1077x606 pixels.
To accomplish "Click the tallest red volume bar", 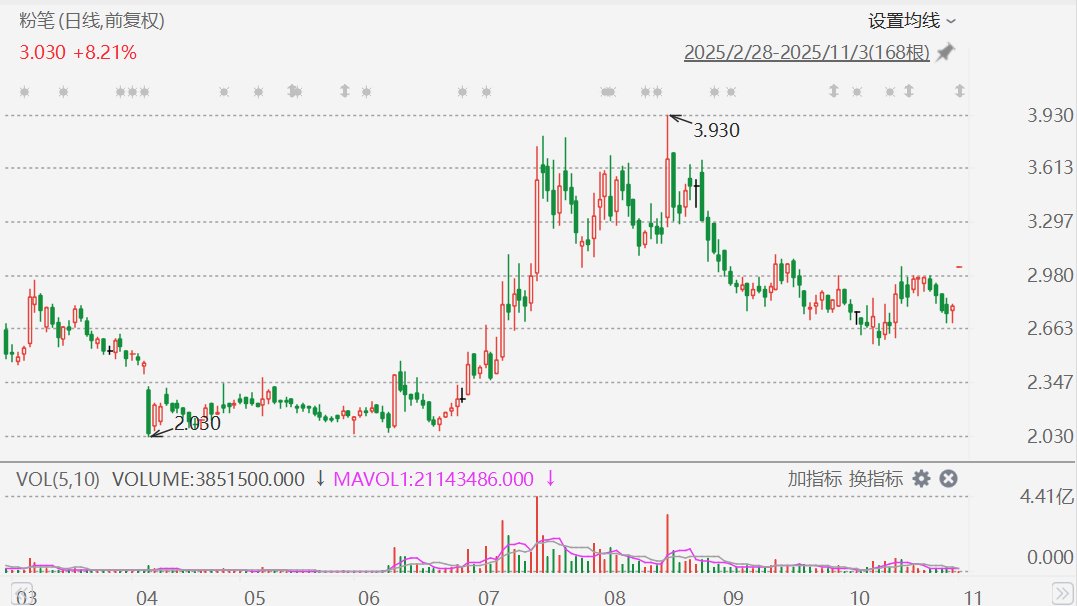I will [537, 532].
